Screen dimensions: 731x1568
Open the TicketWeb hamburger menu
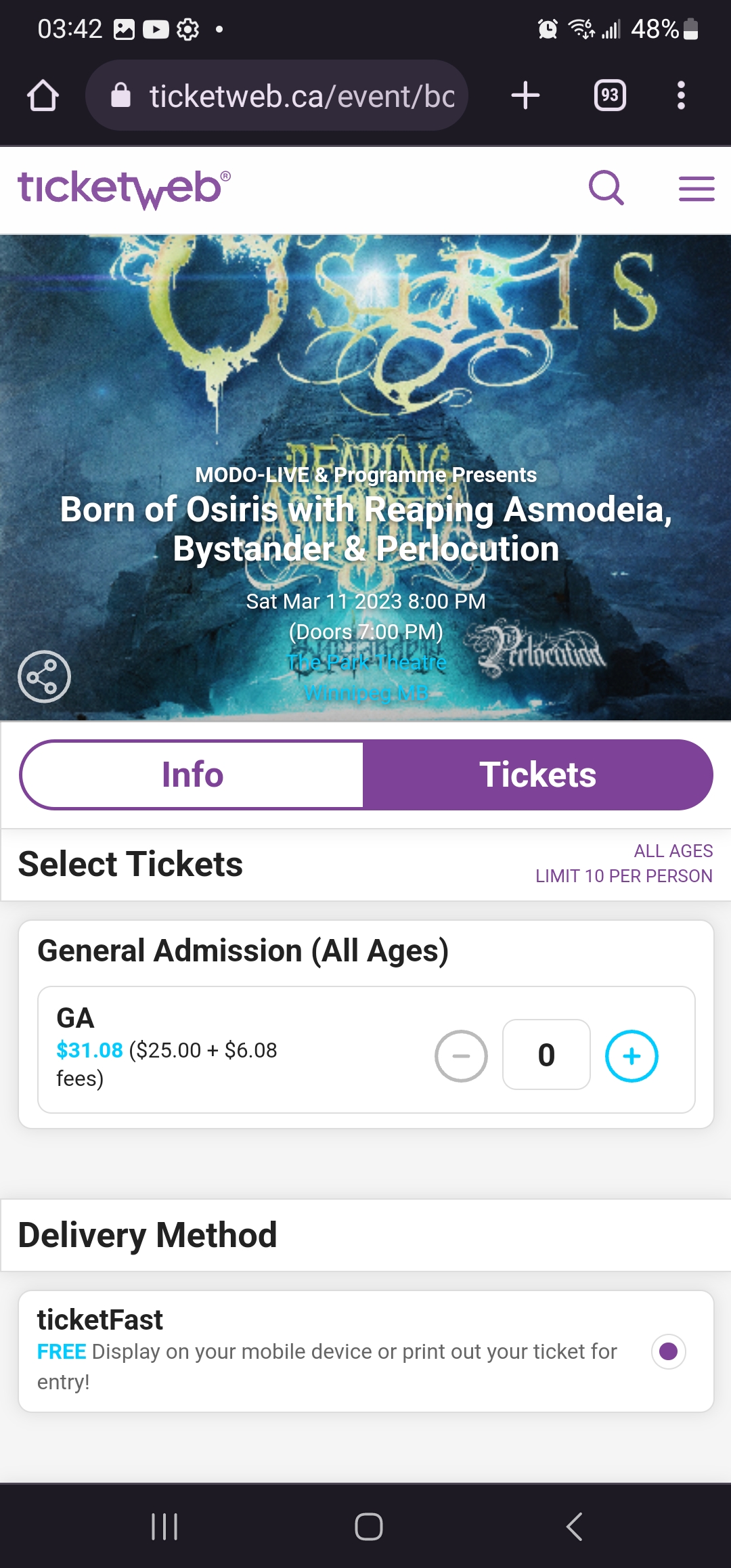click(696, 189)
